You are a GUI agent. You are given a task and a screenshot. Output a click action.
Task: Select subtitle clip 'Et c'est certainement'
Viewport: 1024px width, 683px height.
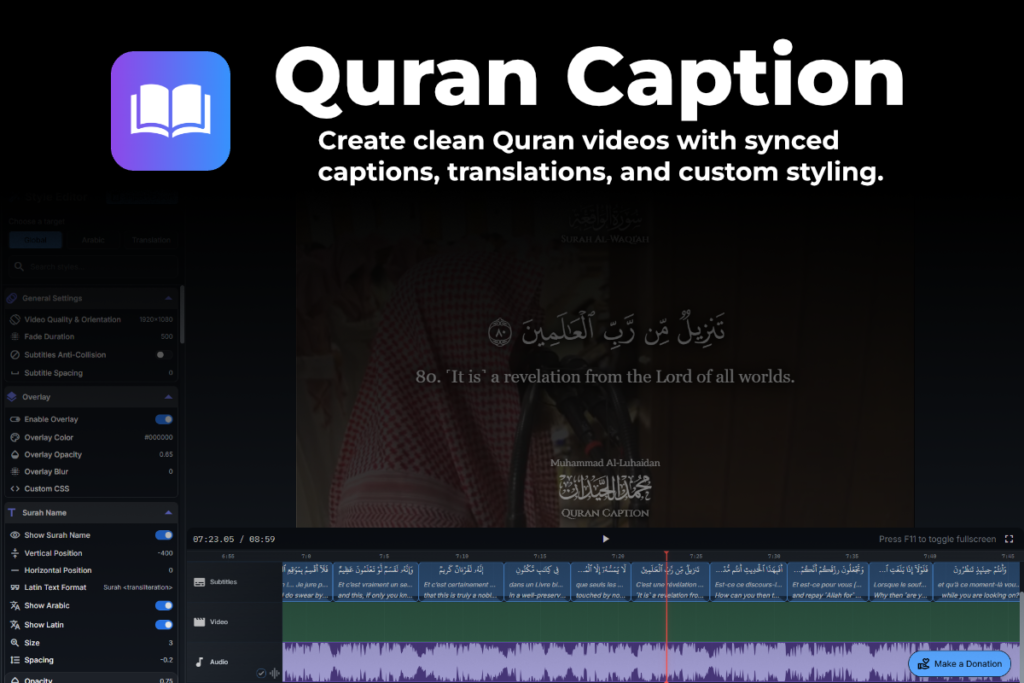click(461, 582)
